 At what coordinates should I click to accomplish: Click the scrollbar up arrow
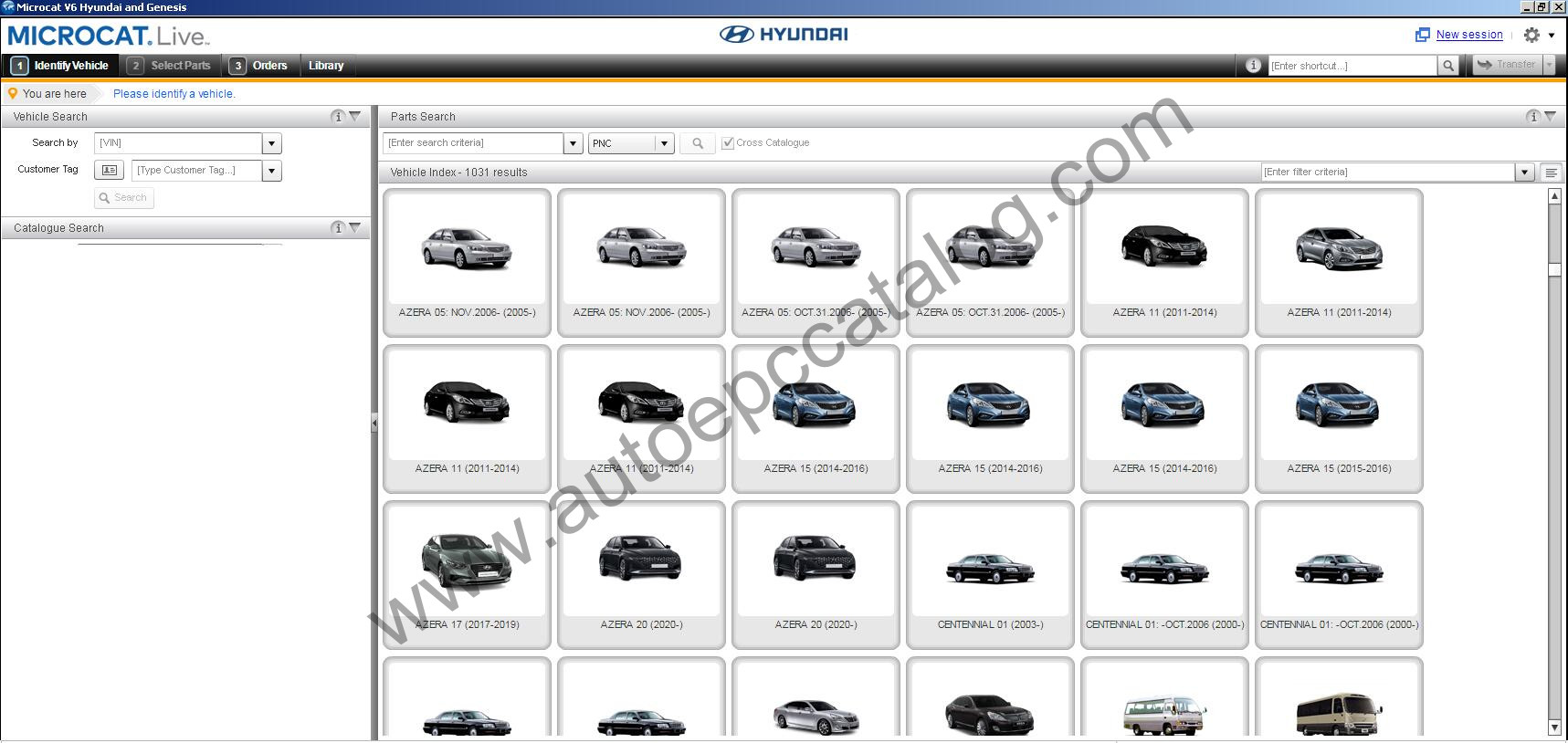click(1554, 196)
